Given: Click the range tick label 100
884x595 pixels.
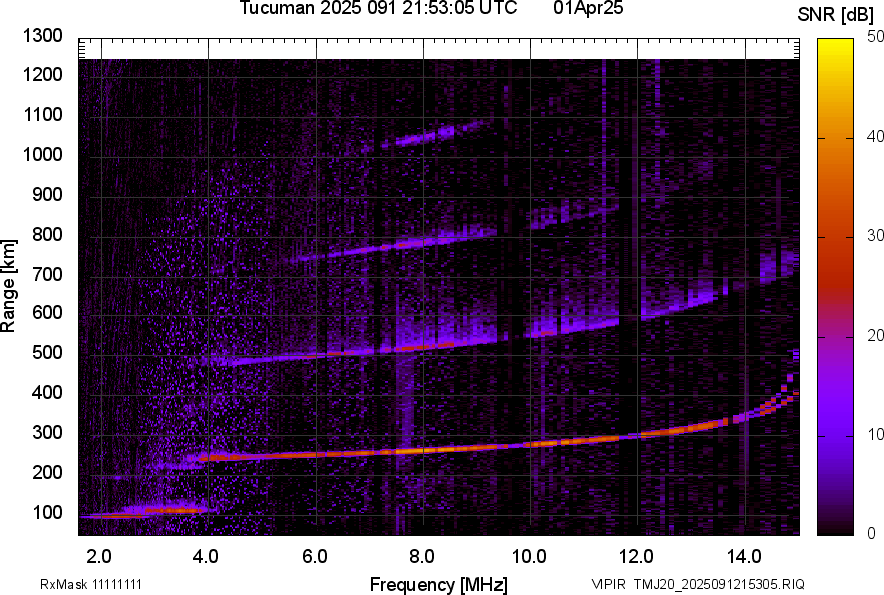Looking at the screenshot, I should click(47, 512).
